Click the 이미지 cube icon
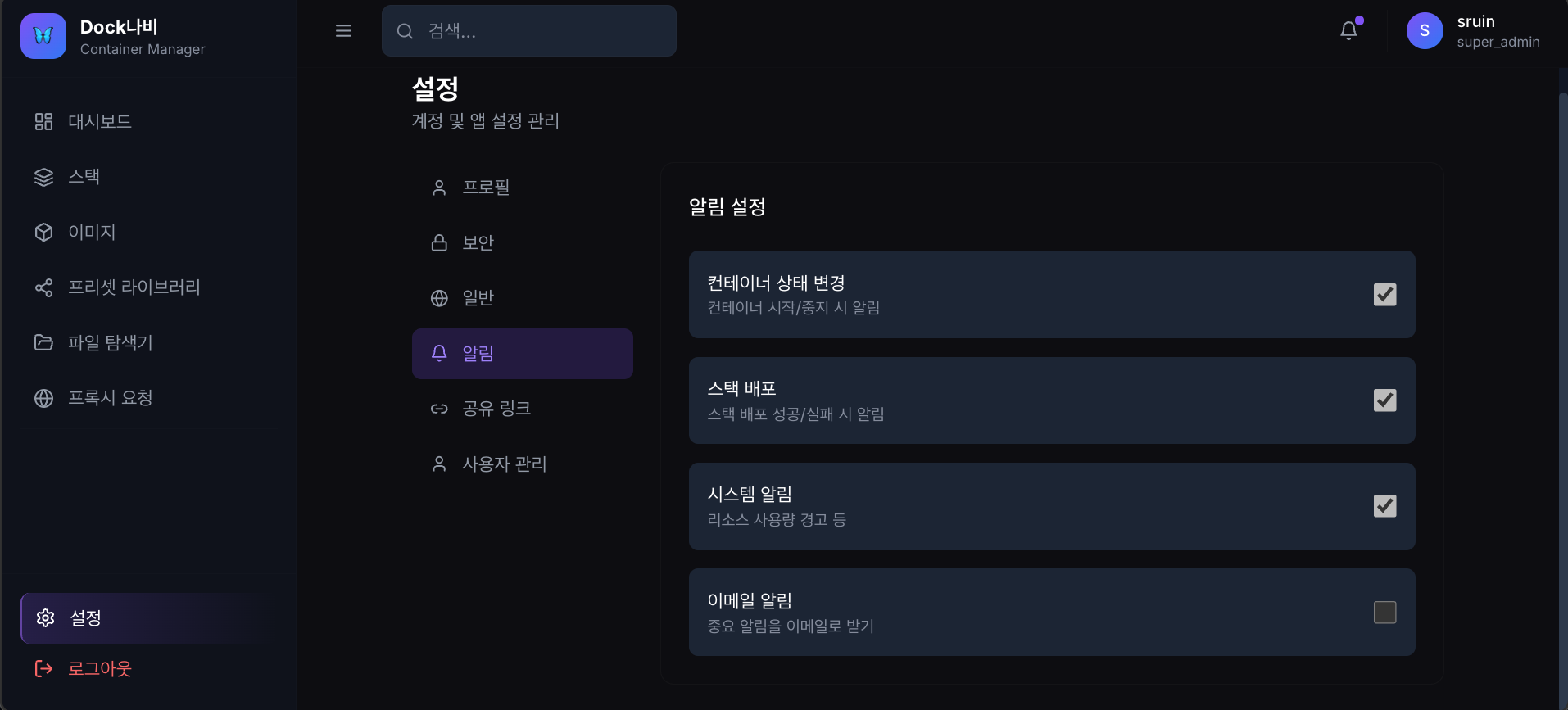 (x=43, y=232)
